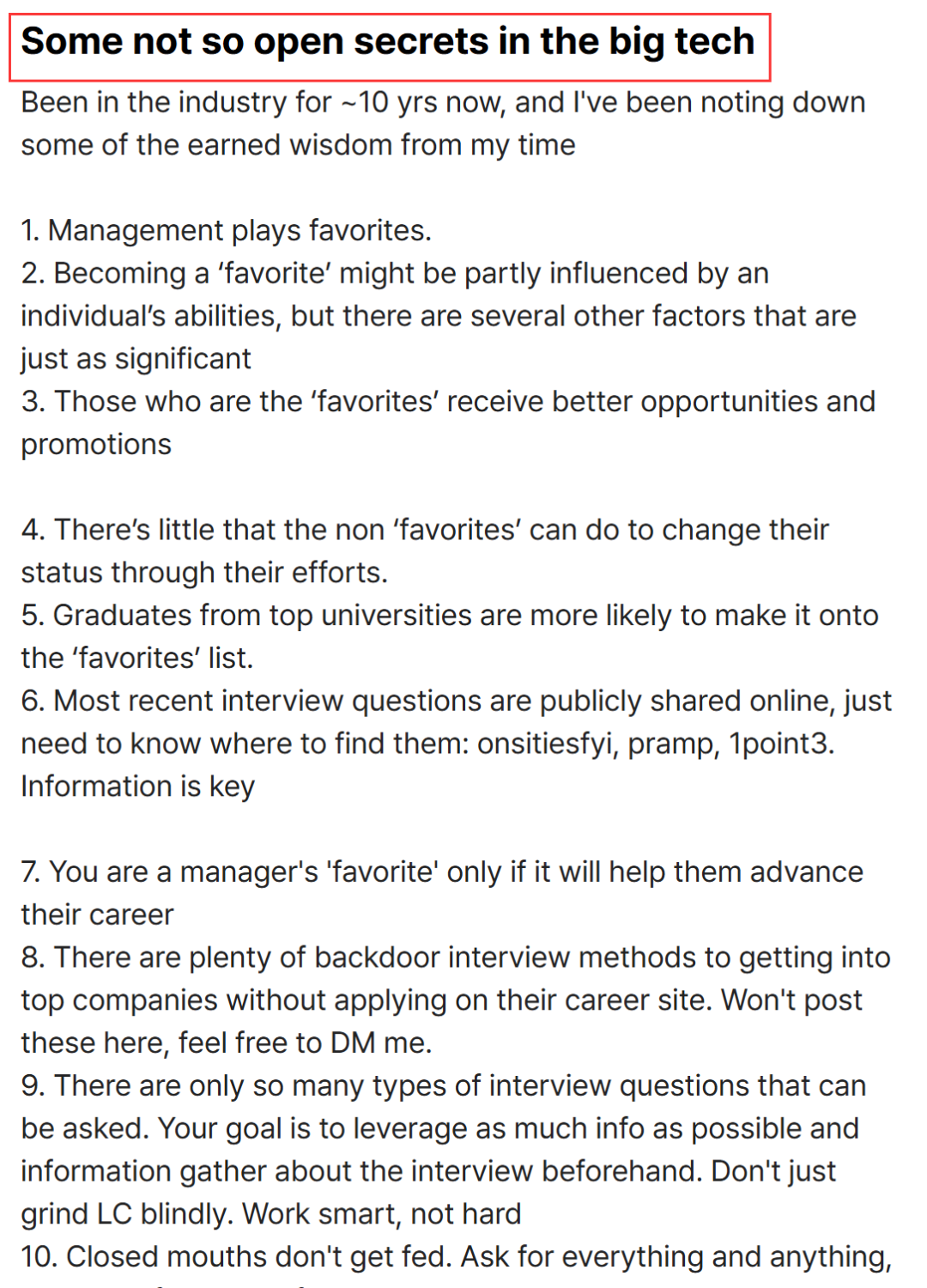Click list item 2 starting 'Becoming a favorite'
The image size is (927, 1288).
[x=439, y=316]
